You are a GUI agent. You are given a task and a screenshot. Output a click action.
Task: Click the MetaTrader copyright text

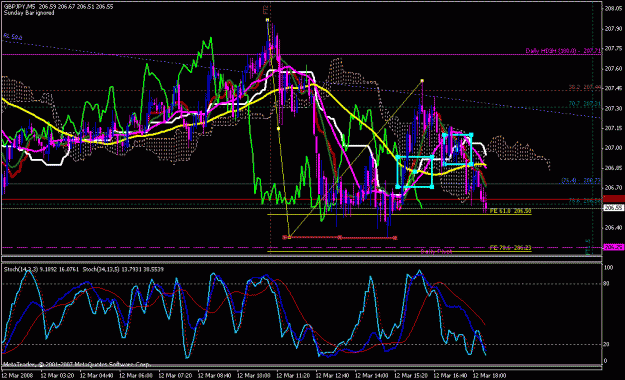[77, 364]
